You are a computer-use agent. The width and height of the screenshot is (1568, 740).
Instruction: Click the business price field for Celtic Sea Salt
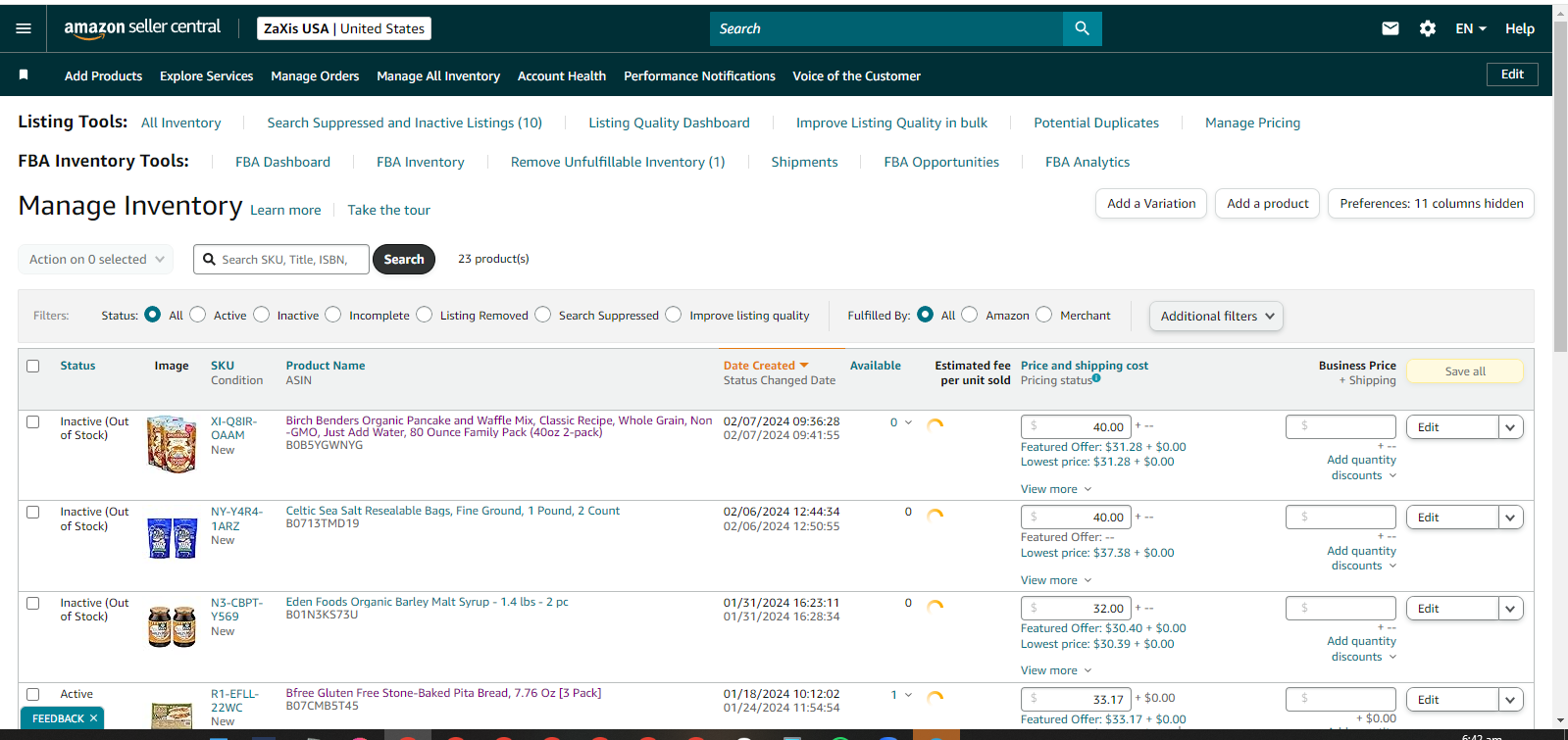pyautogui.click(x=1340, y=517)
